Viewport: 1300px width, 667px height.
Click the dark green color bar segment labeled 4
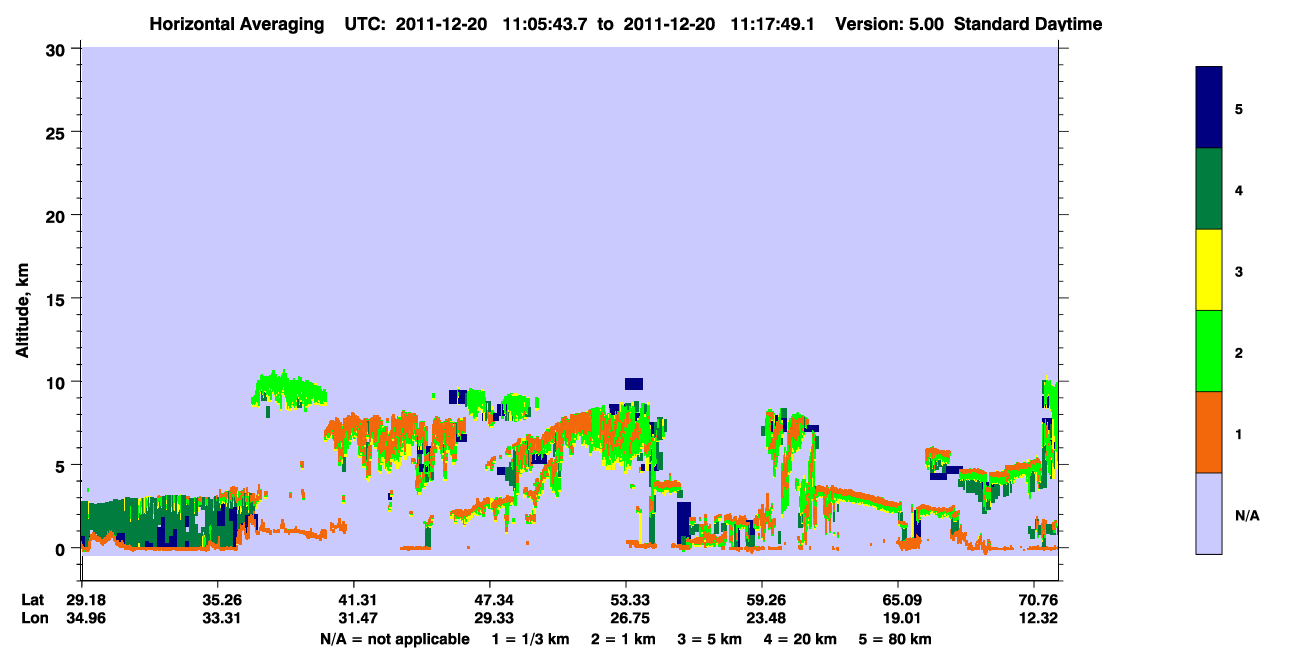click(x=1209, y=189)
